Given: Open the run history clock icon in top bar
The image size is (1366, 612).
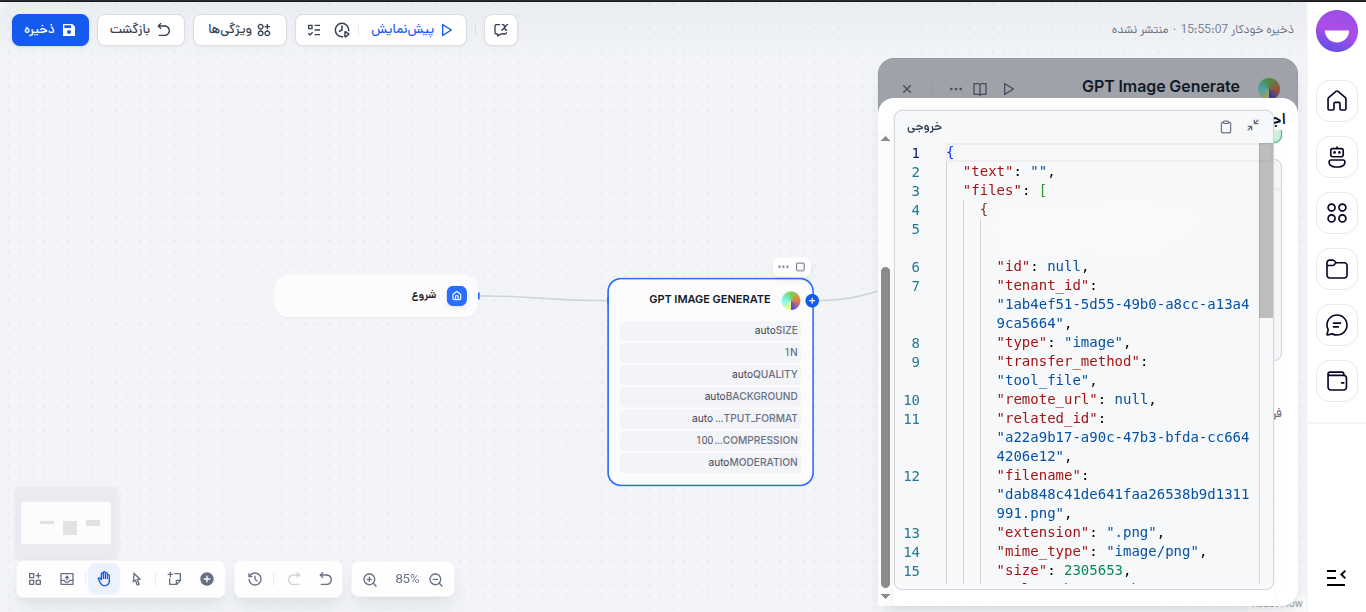Looking at the screenshot, I should pos(341,30).
